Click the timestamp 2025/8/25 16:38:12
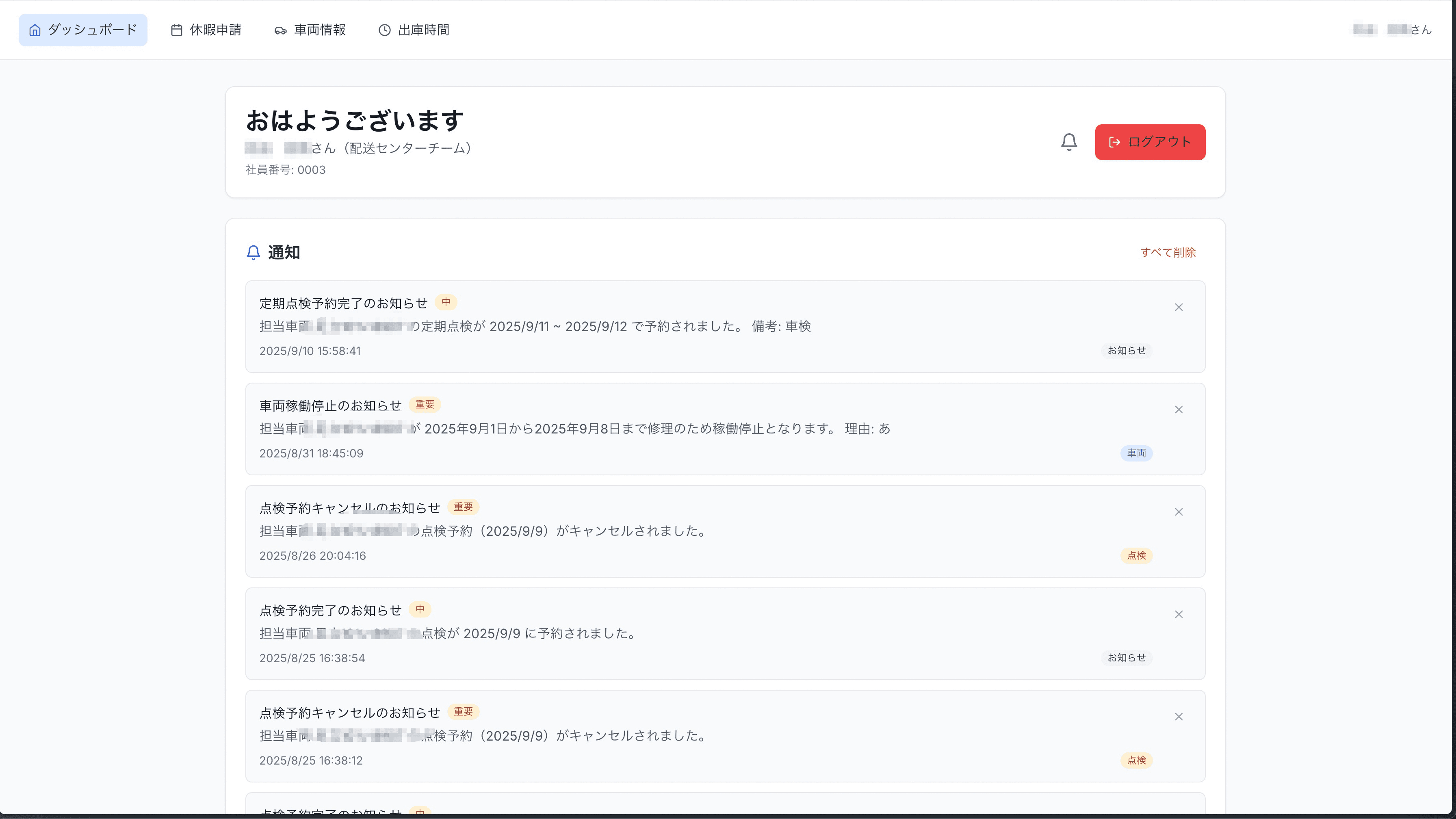The height and width of the screenshot is (819, 1456). pos(311,760)
